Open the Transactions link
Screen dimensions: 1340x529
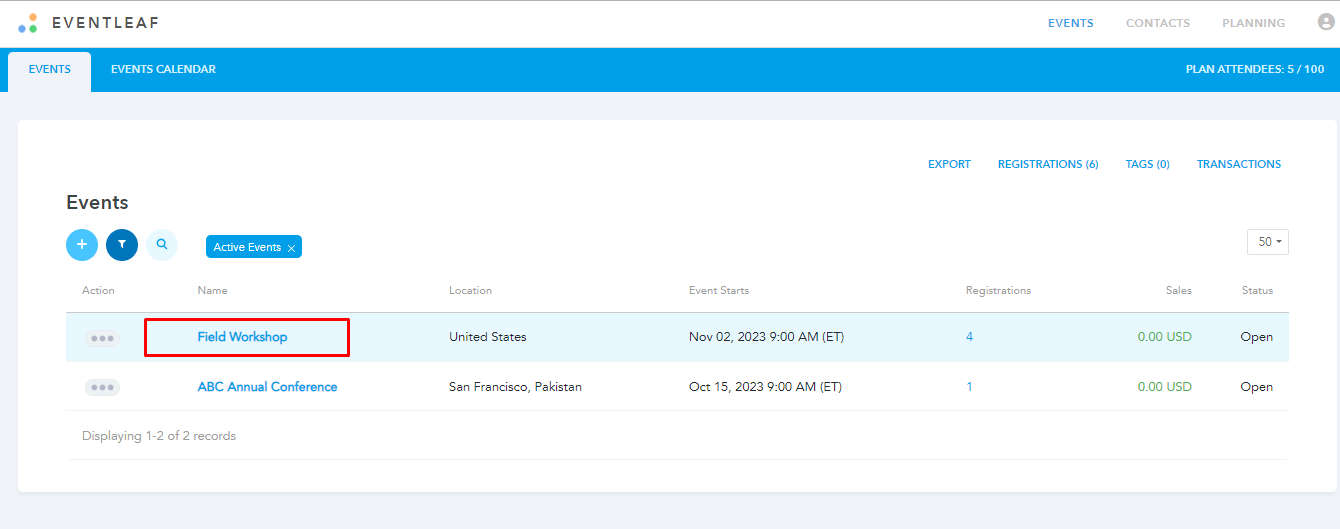(1239, 164)
